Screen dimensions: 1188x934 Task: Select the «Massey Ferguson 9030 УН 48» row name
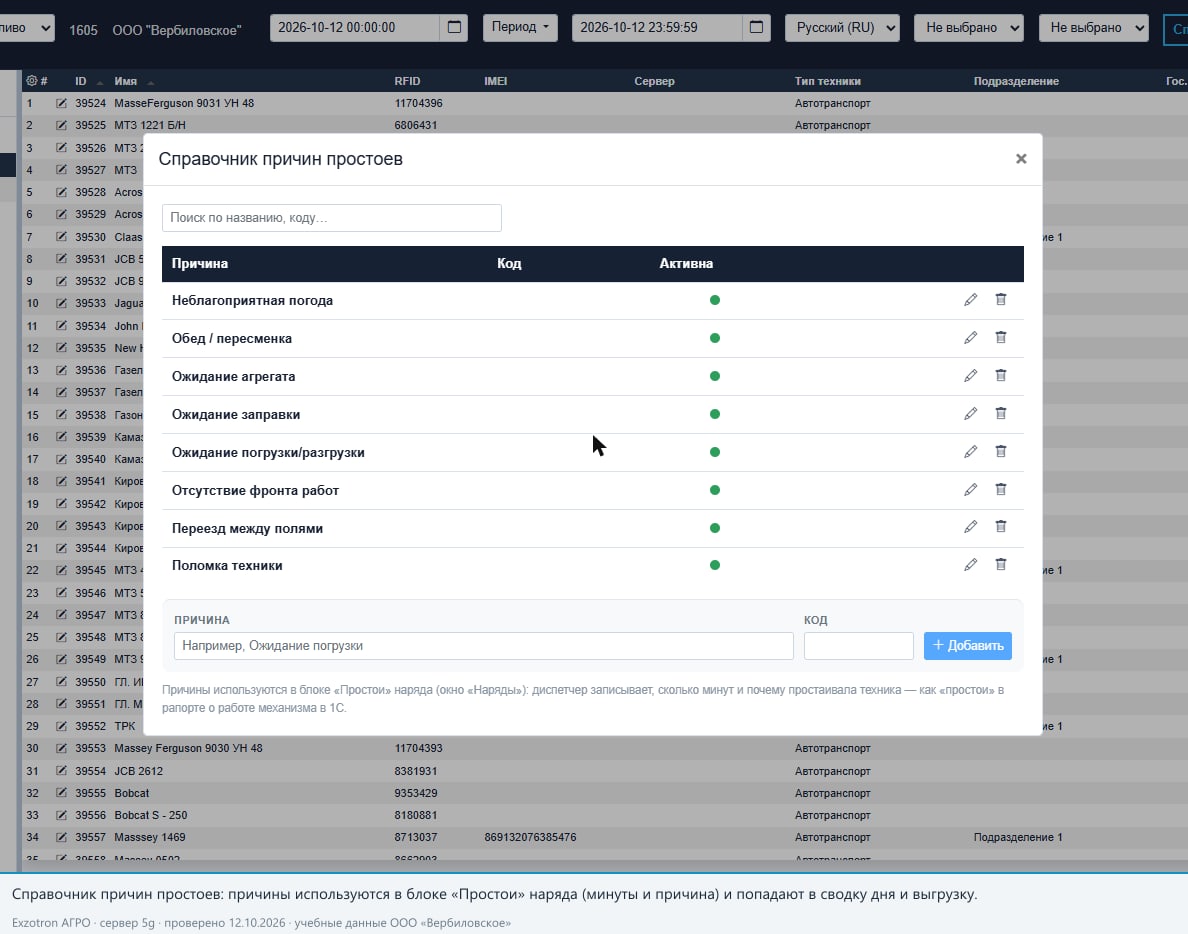[189, 748]
